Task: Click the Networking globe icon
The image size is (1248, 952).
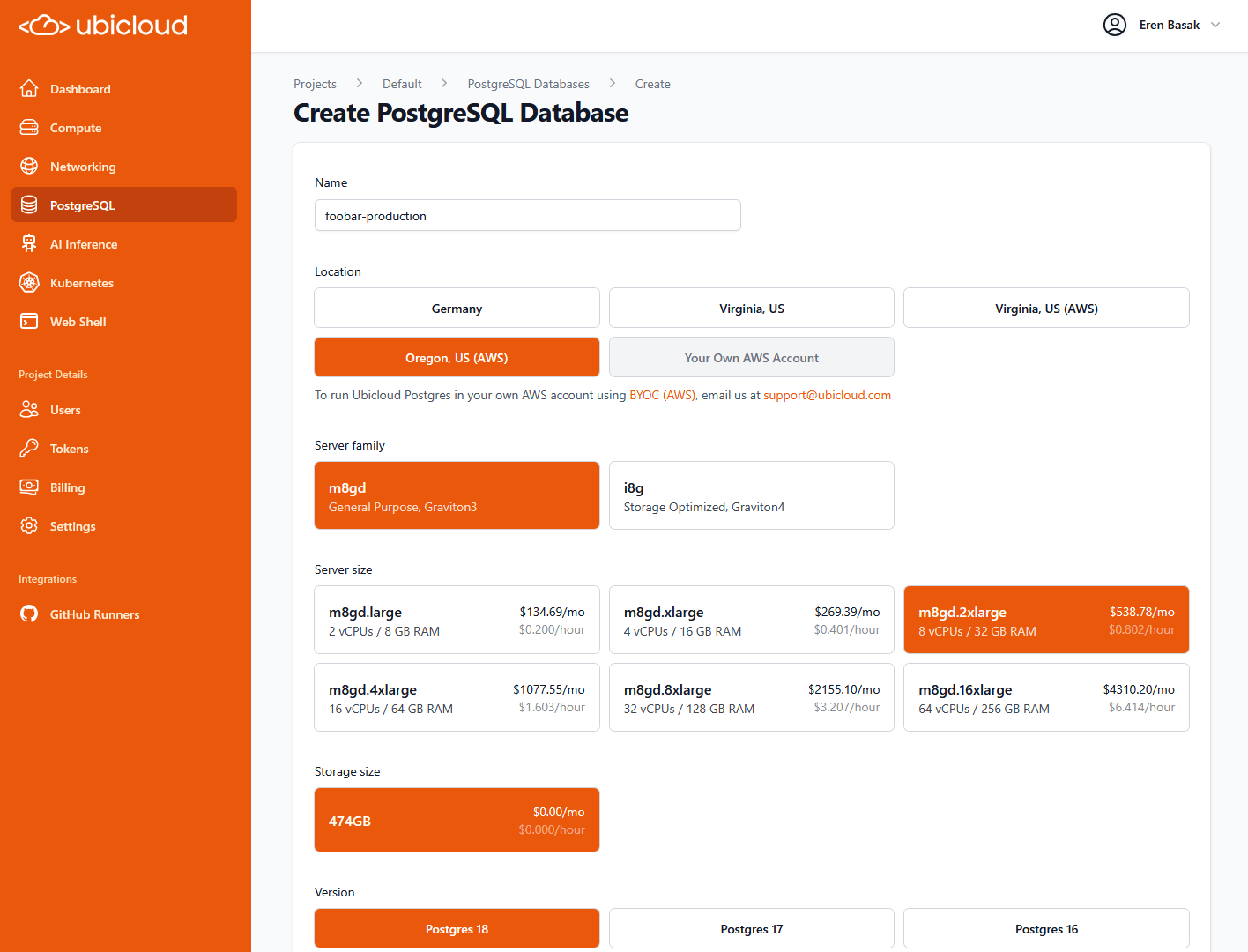Action: pos(29,167)
